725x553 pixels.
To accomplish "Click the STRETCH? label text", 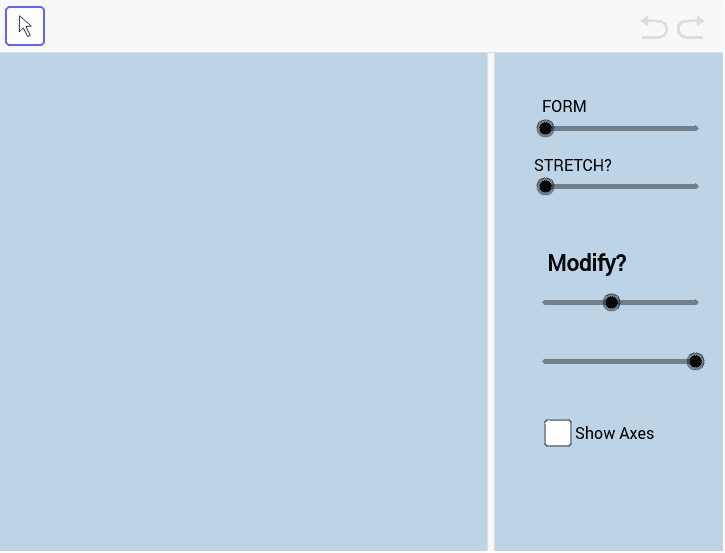I will (573, 165).
